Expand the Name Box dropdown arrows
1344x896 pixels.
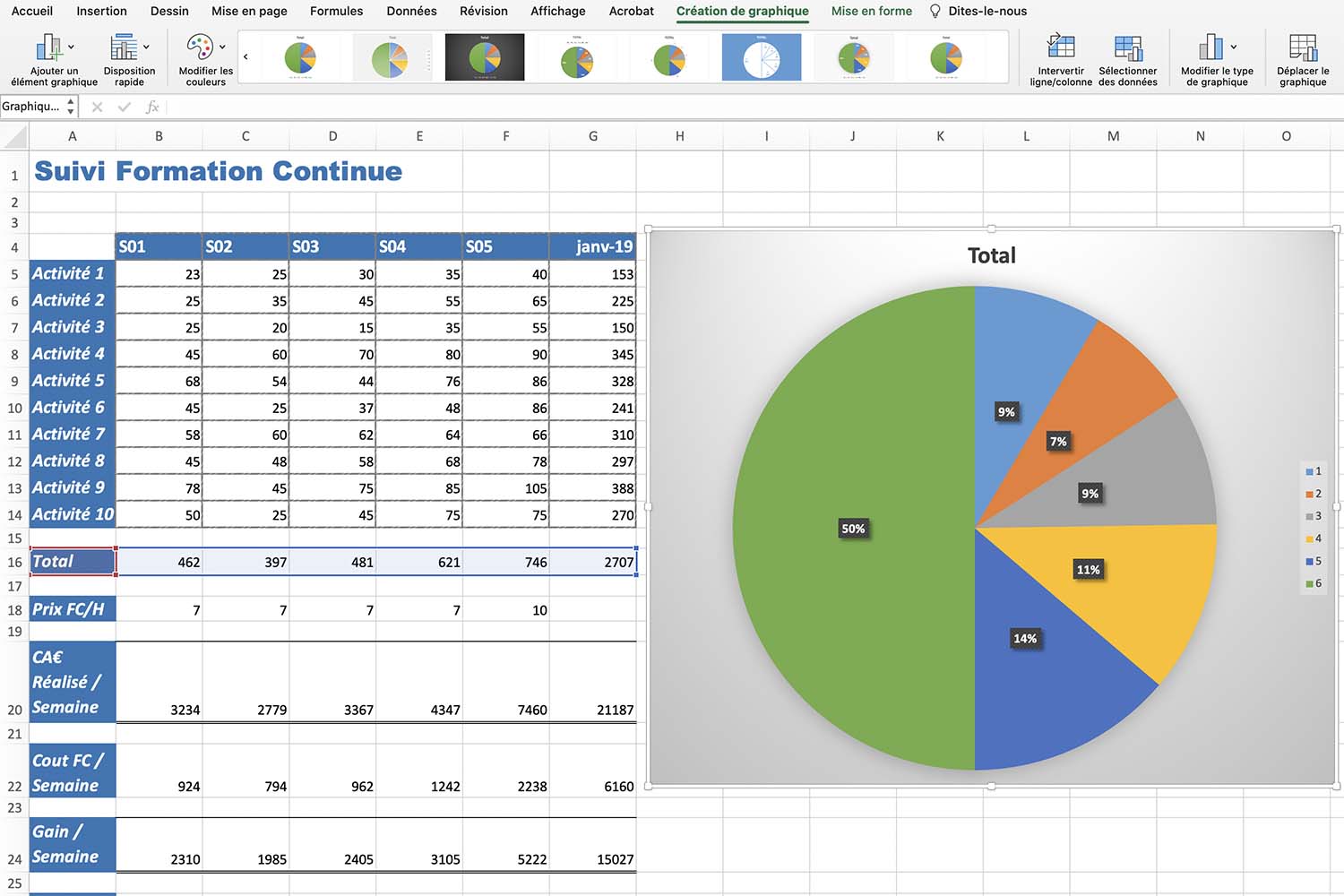(71, 107)
